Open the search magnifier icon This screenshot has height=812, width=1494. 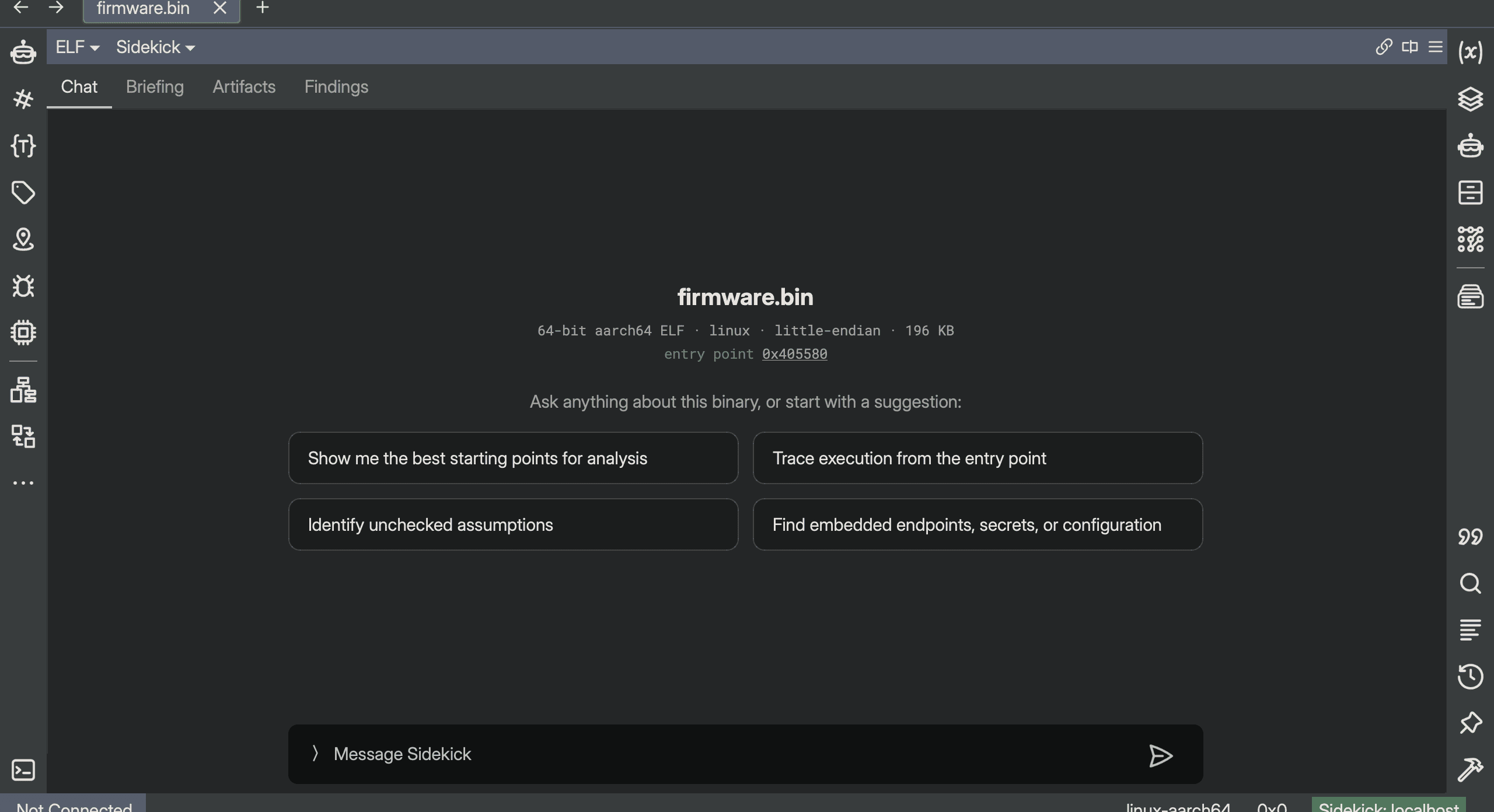pos(1470,583)
